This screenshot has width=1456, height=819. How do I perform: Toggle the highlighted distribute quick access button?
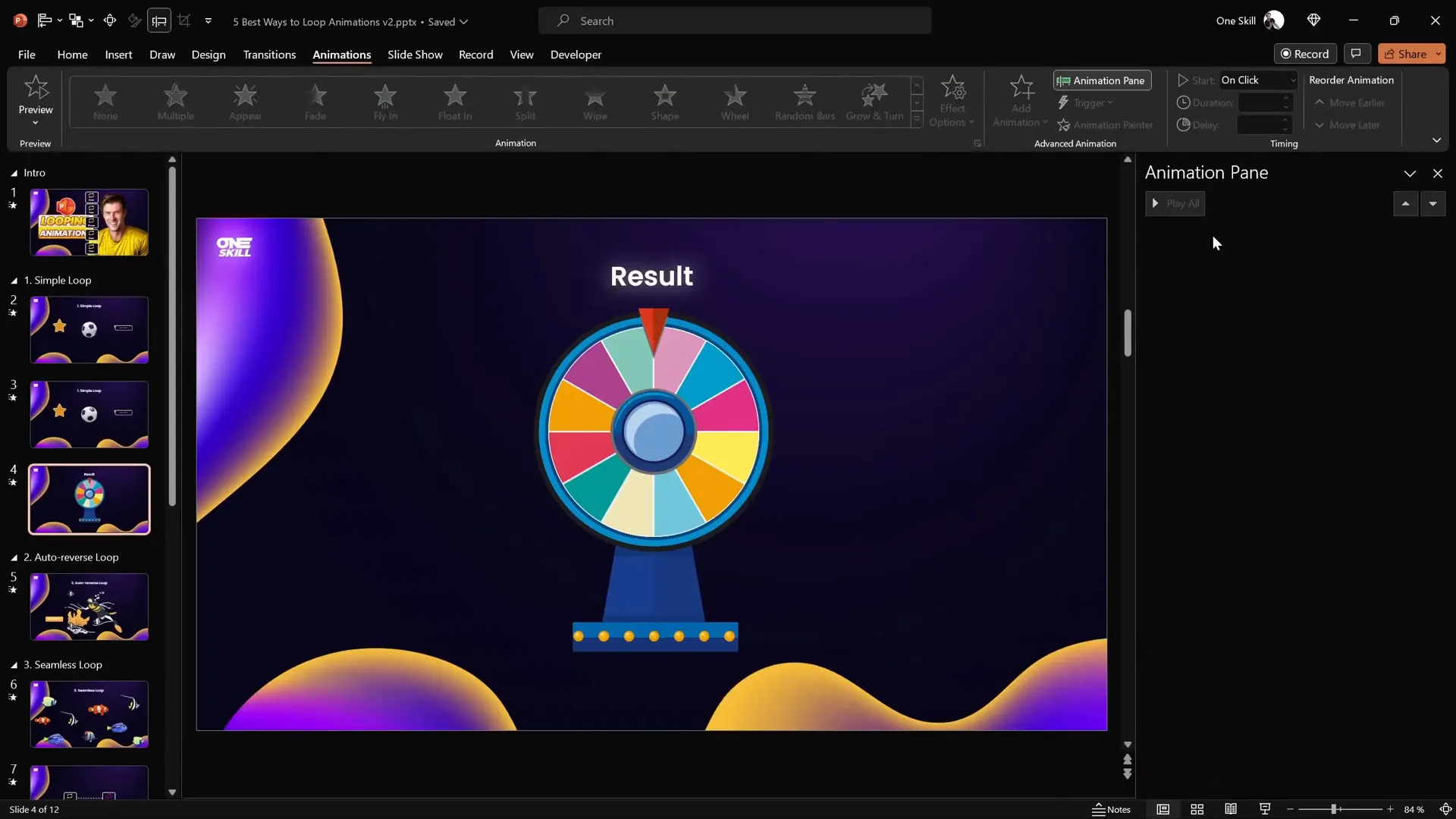coord(159,20)
